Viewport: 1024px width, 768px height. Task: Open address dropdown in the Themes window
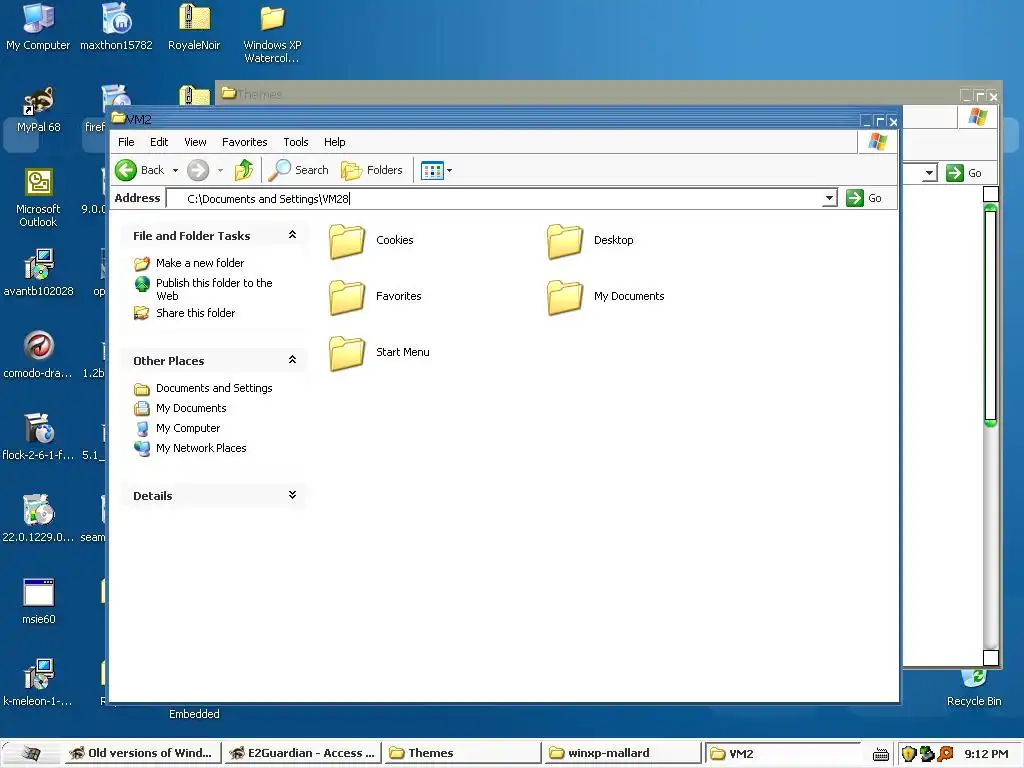(x=929, y=173)
